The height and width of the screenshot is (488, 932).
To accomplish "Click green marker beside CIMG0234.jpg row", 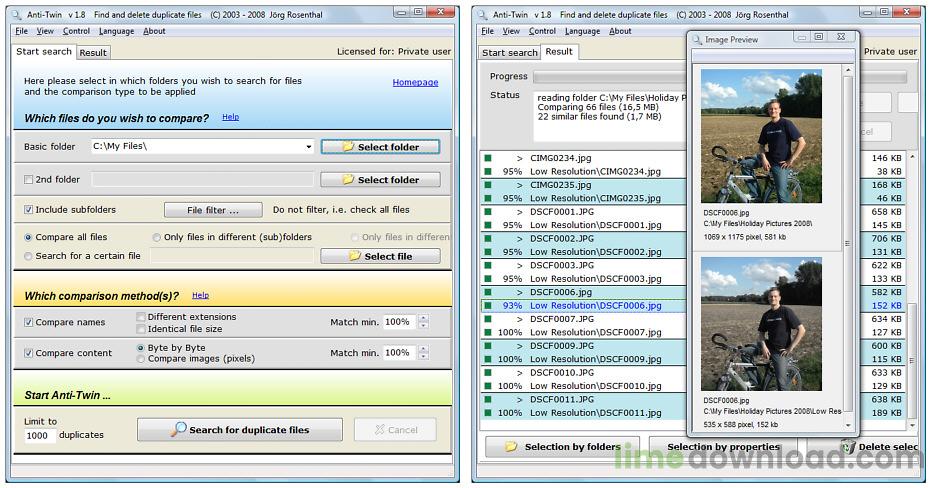I will (x=488, y=158).
